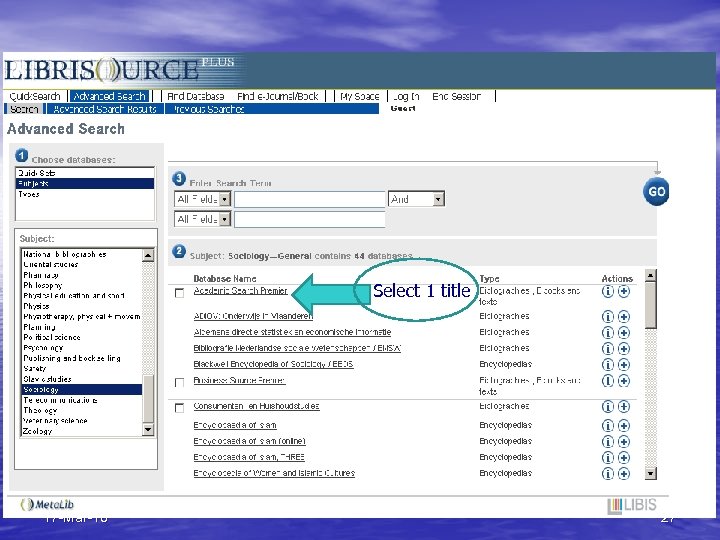Open the first All Fields dropdown
Image resolution: width=720 pixels, height=540 pixels.
[x=202, y=199]
